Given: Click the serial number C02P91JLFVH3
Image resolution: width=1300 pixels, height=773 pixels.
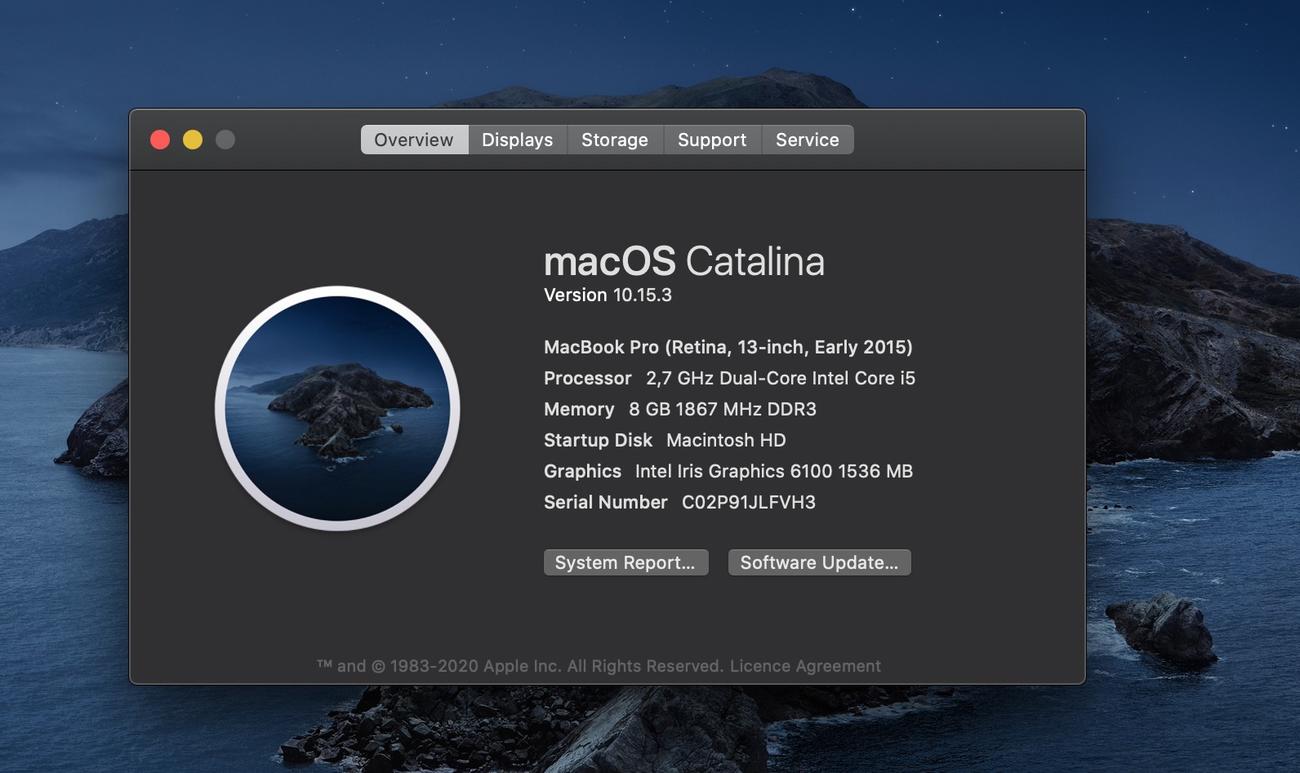Looking at the screenshot, I should tap(749, 502).
